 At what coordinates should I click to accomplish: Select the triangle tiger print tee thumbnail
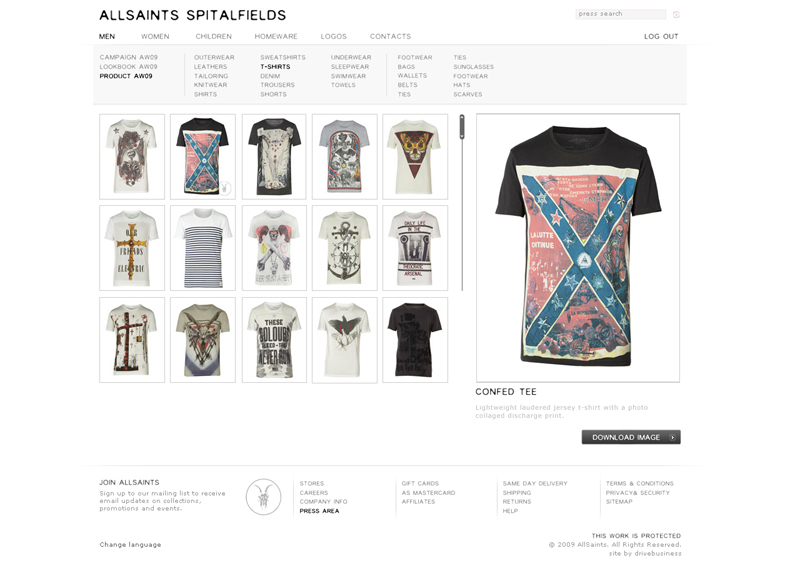click(415, 156)
